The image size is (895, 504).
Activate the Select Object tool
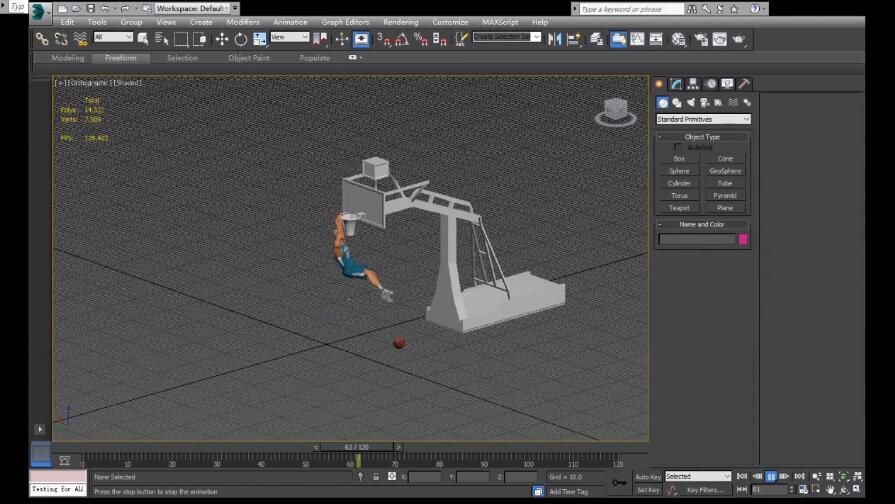coord(143,39)
